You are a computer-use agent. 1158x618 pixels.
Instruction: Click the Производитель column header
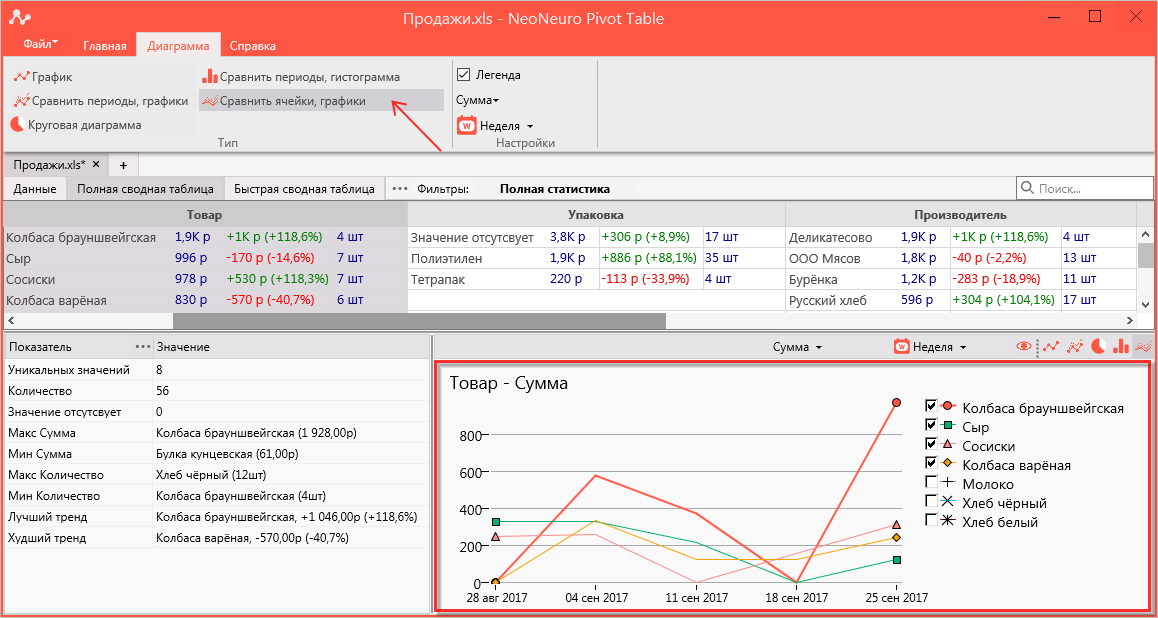960,215
